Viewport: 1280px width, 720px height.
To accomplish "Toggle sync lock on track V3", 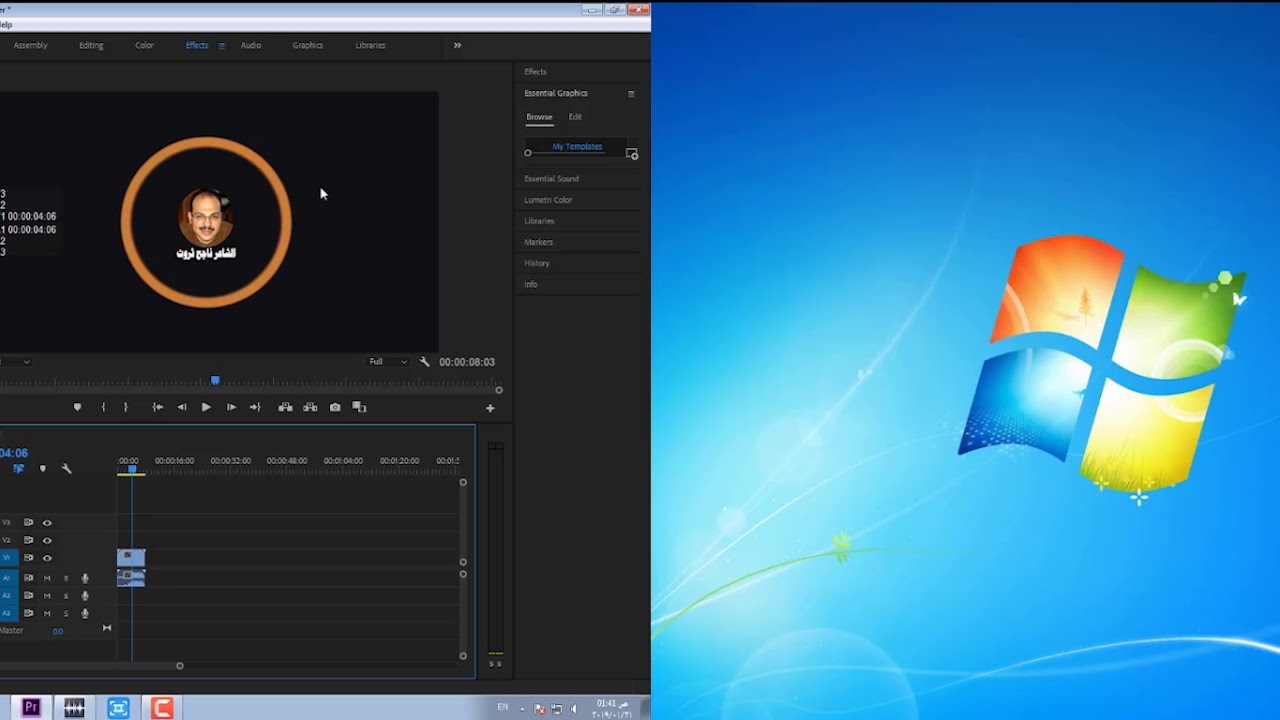I will click(28, 523).
